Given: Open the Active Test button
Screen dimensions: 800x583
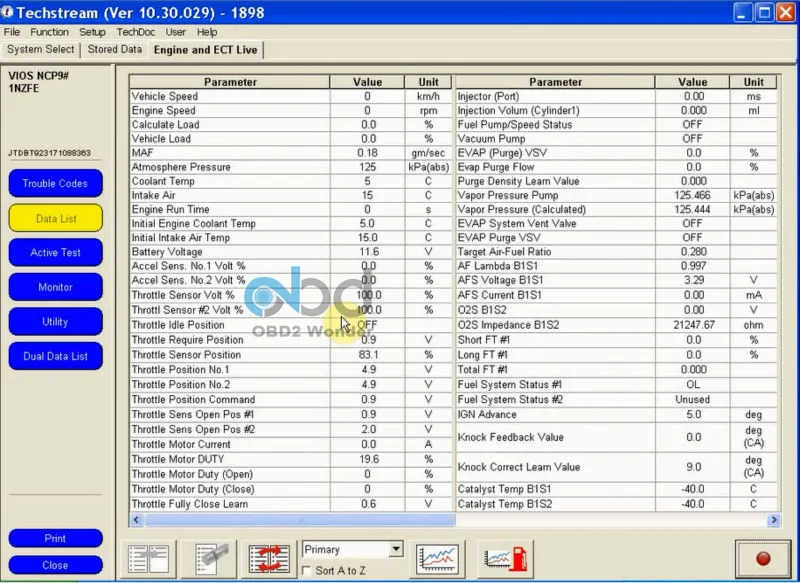Looking at the screenshot, I should click(x=55, y=252).
